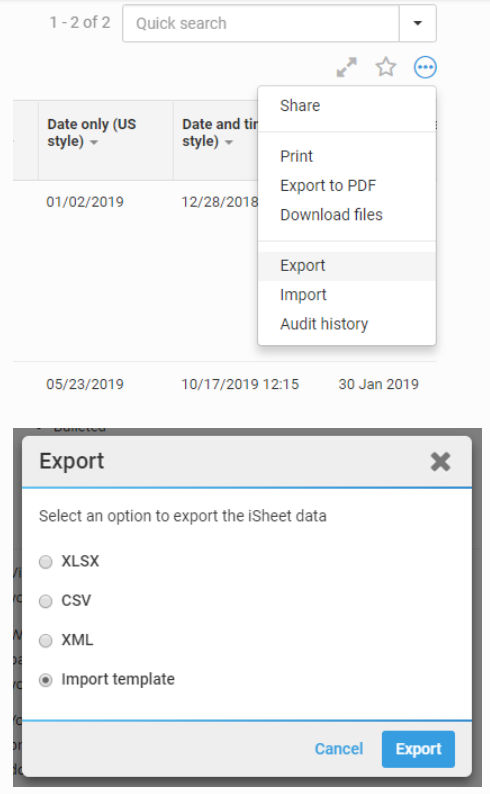490x794 pixels.
Task: Open the more actions ellipsis icon
Action: [425, 67]
